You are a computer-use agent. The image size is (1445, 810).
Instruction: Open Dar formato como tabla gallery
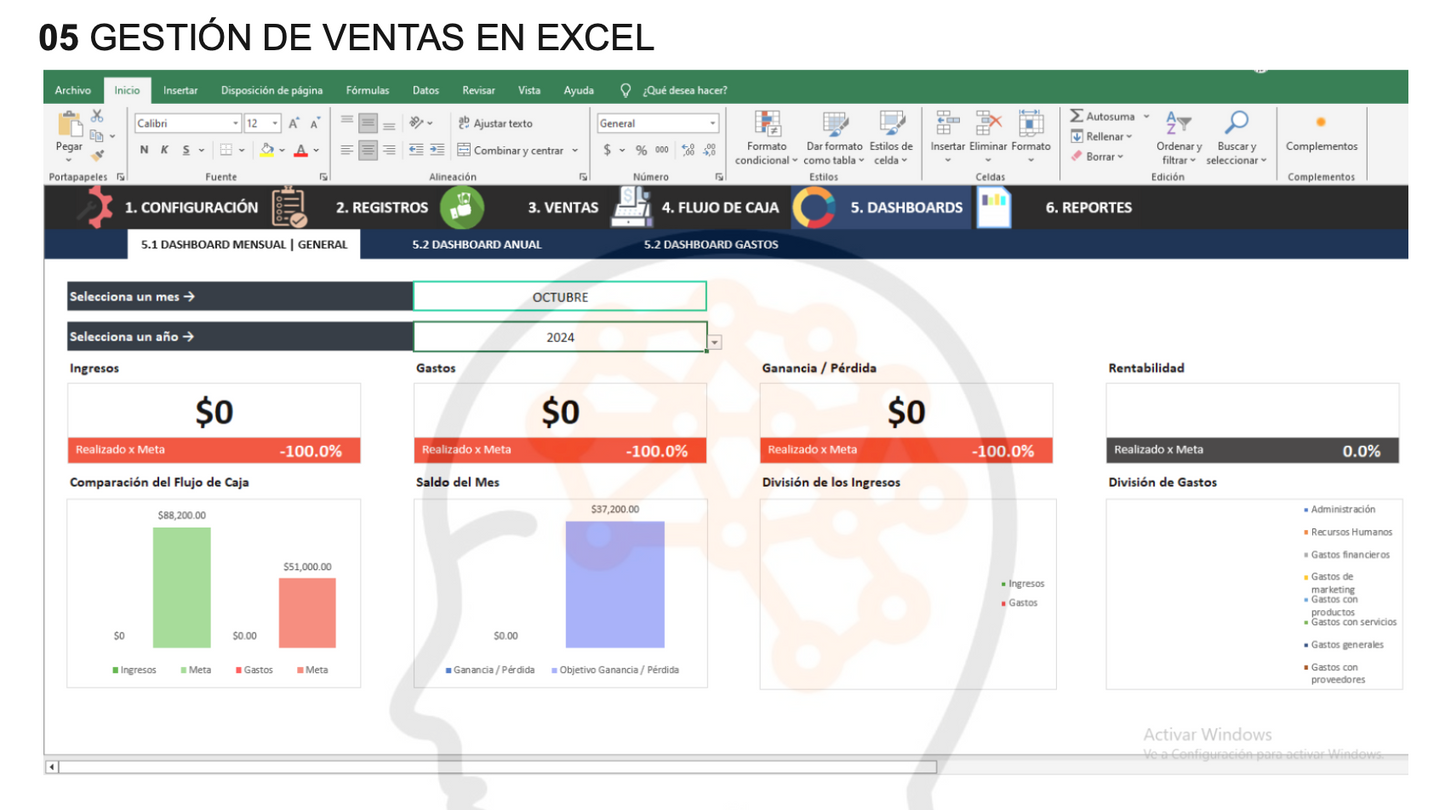pyautogui.click(x=836, y=138)
